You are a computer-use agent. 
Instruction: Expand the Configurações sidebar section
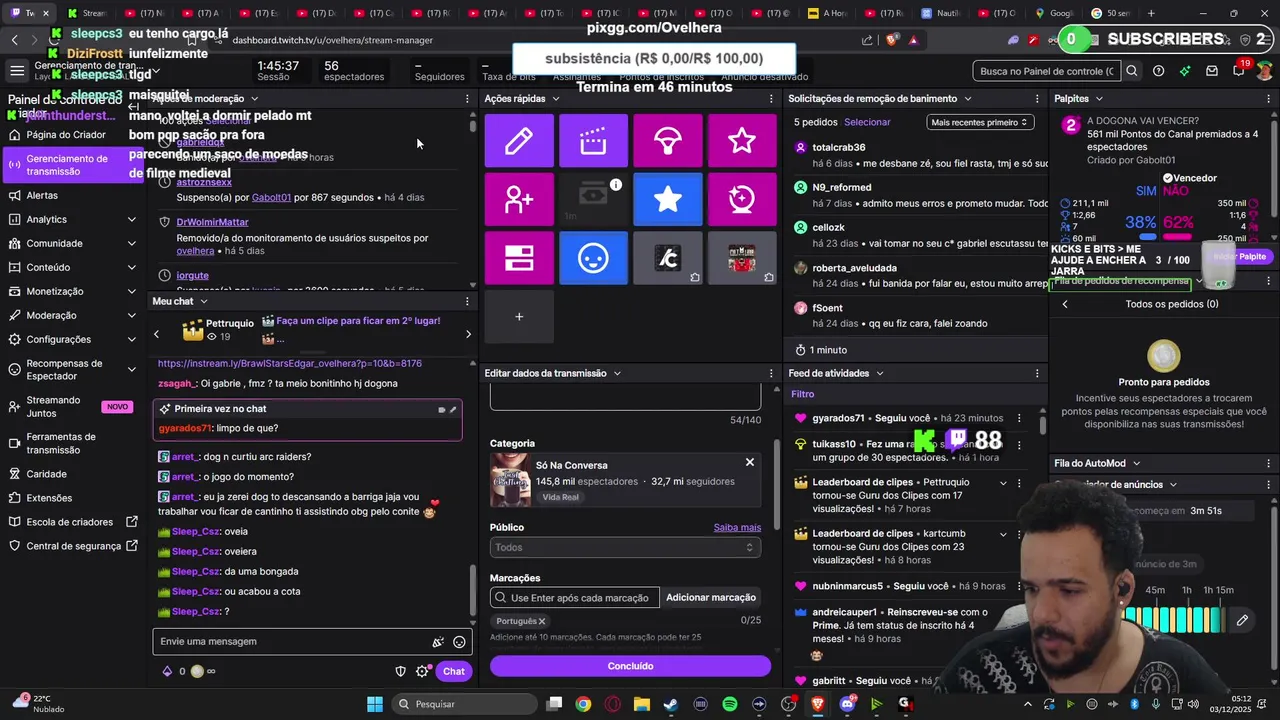click(x=131, y=339)
